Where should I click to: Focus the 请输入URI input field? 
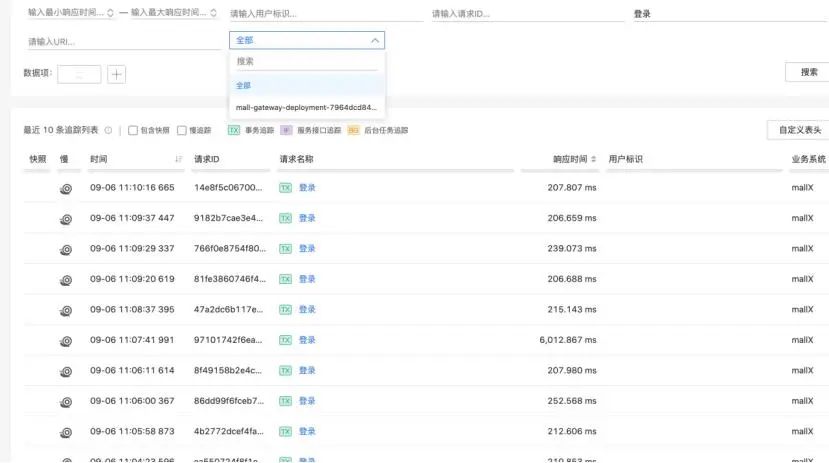pos(122,42)
